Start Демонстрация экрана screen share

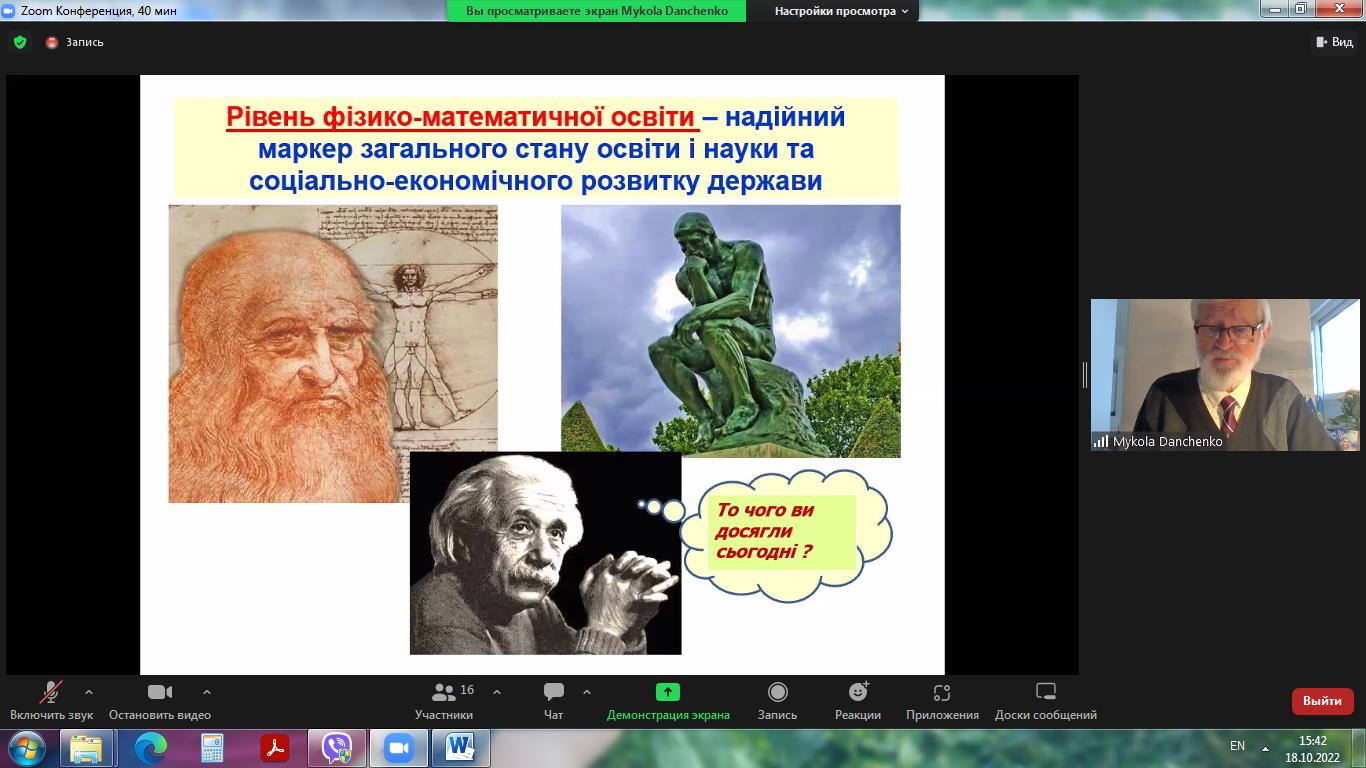coord(668,701)
